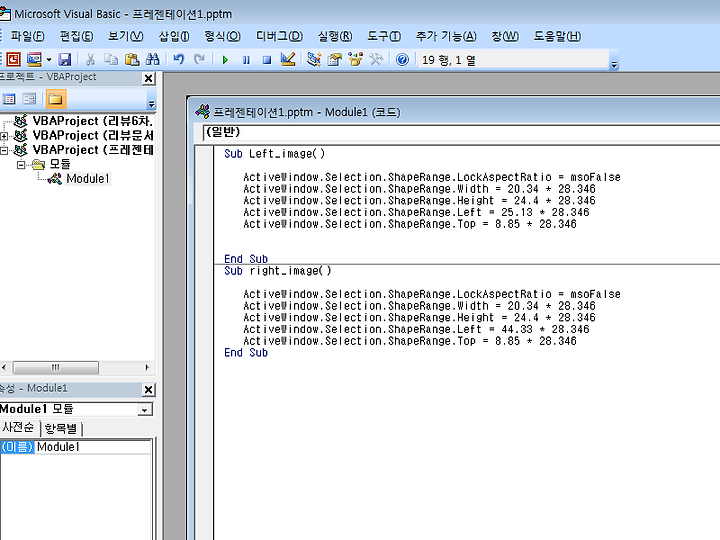Screen dimensions: 720x540
Task: Click the 19 행, 1 열 position box
Action: 512,60
